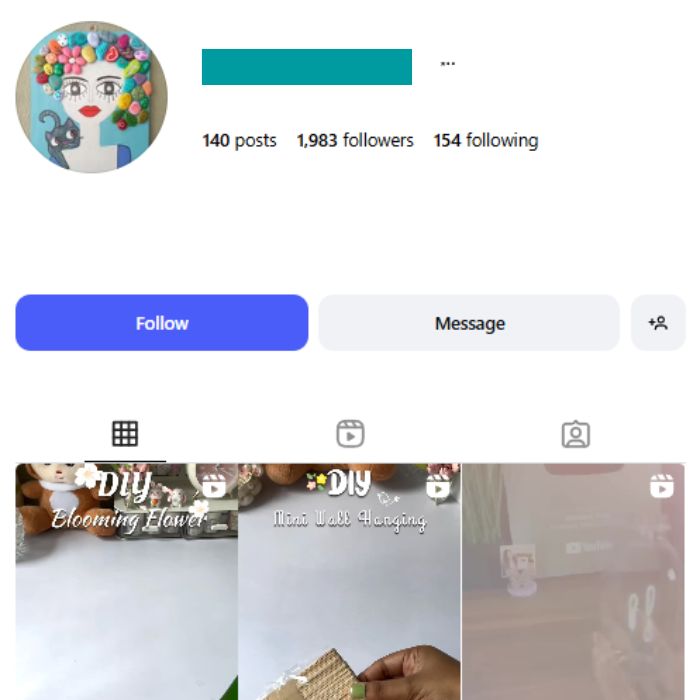Open the DIY Blooming Flower reel

click(x=127, y=582)
